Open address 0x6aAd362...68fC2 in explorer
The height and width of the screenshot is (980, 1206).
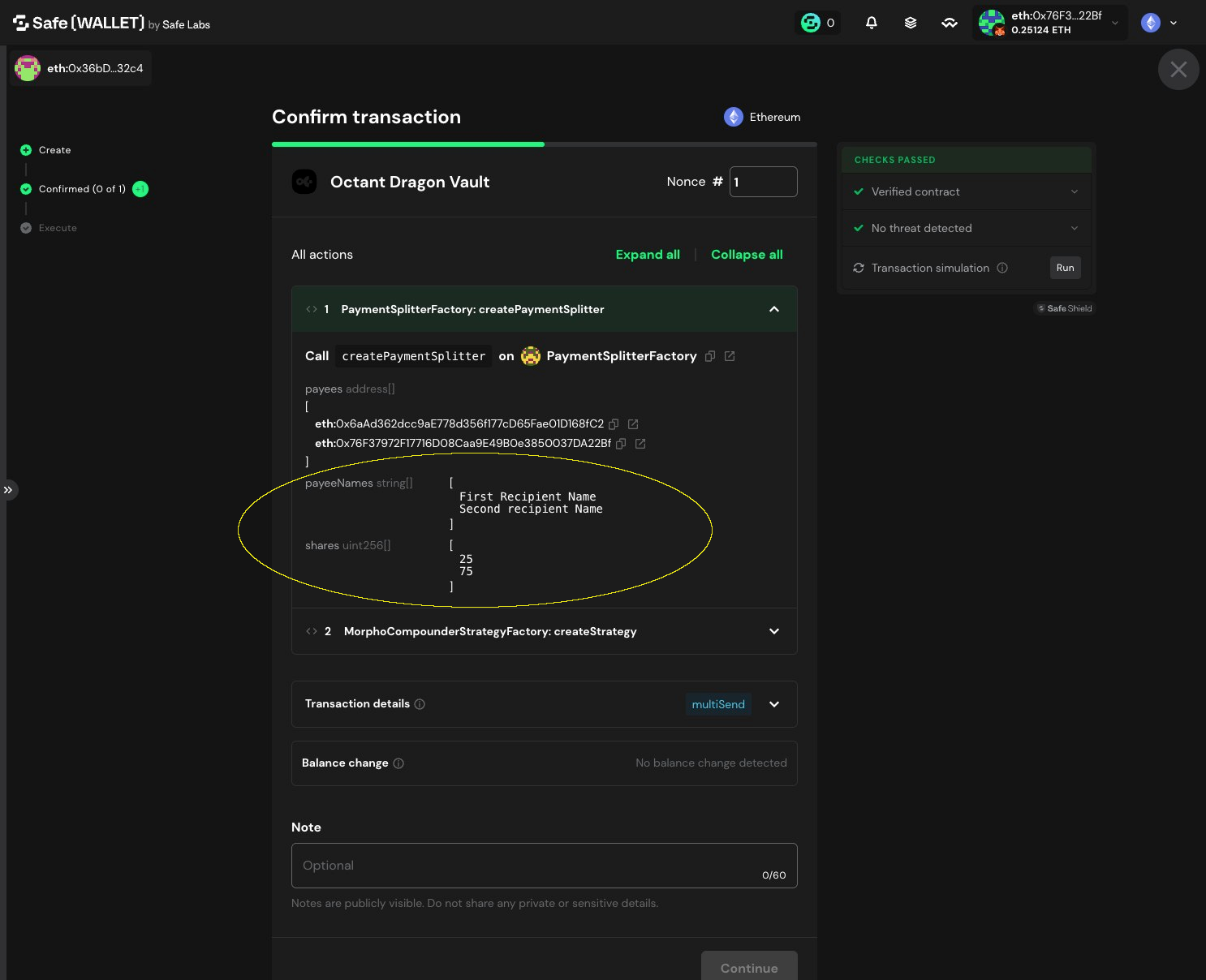tap(633, 424)
